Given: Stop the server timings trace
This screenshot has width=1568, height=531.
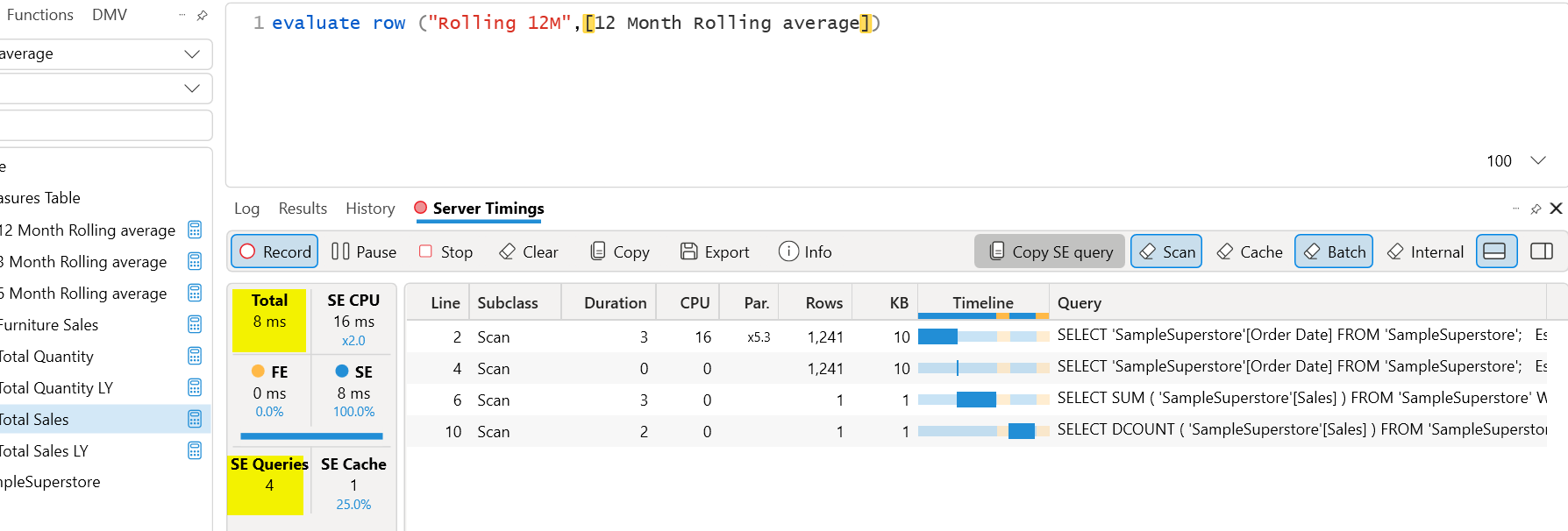Looking at the screenshot, I should 445,252.
